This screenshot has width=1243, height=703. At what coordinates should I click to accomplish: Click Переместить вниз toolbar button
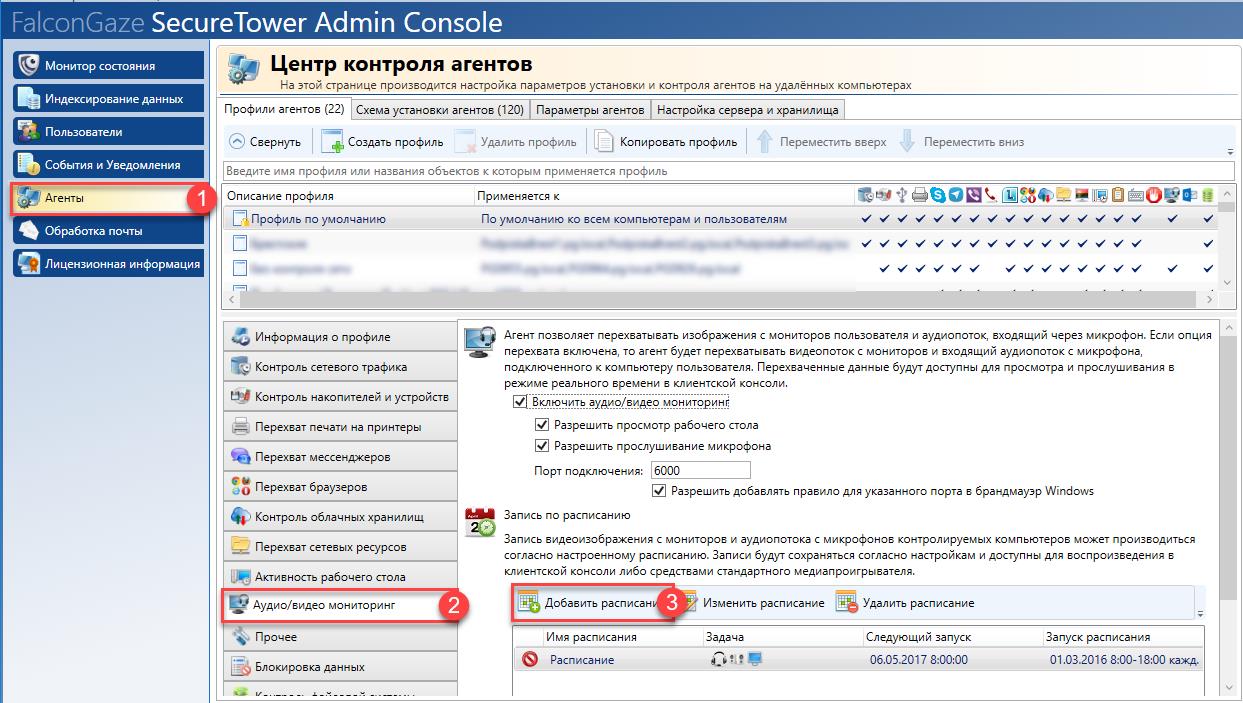[x=962, y=142]
